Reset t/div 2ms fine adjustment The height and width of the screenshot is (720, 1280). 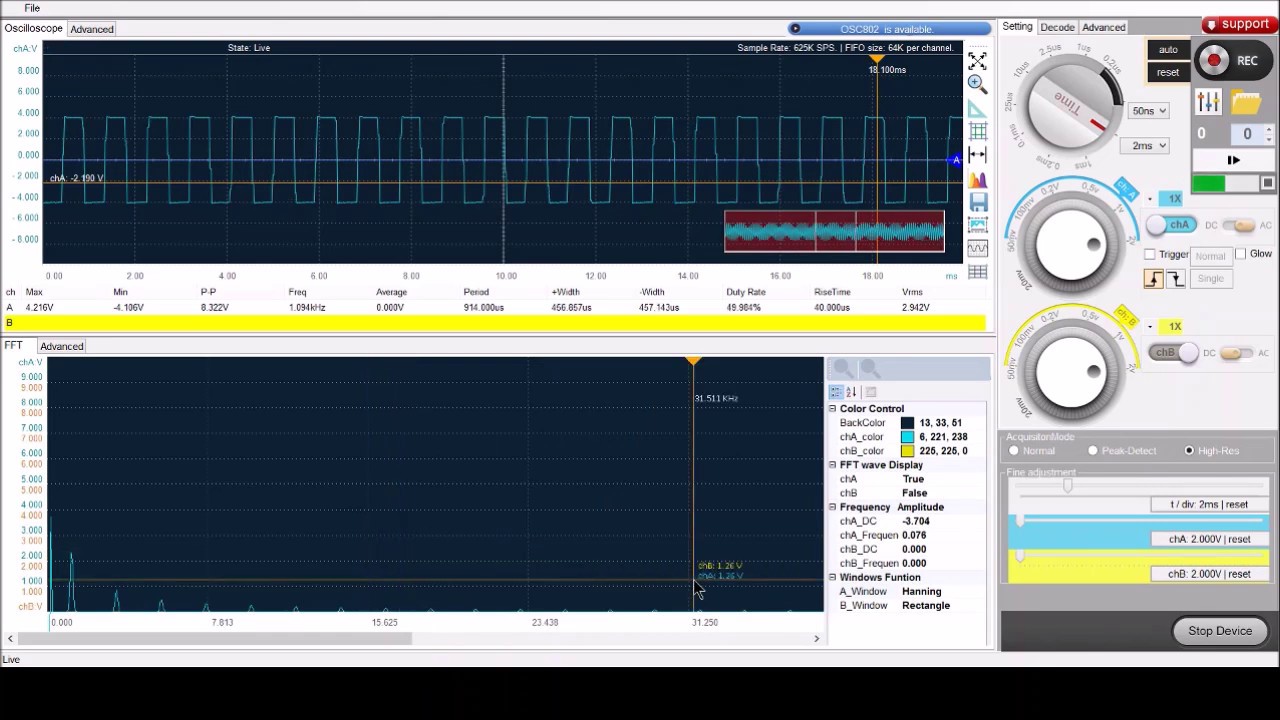(1209, 505)
